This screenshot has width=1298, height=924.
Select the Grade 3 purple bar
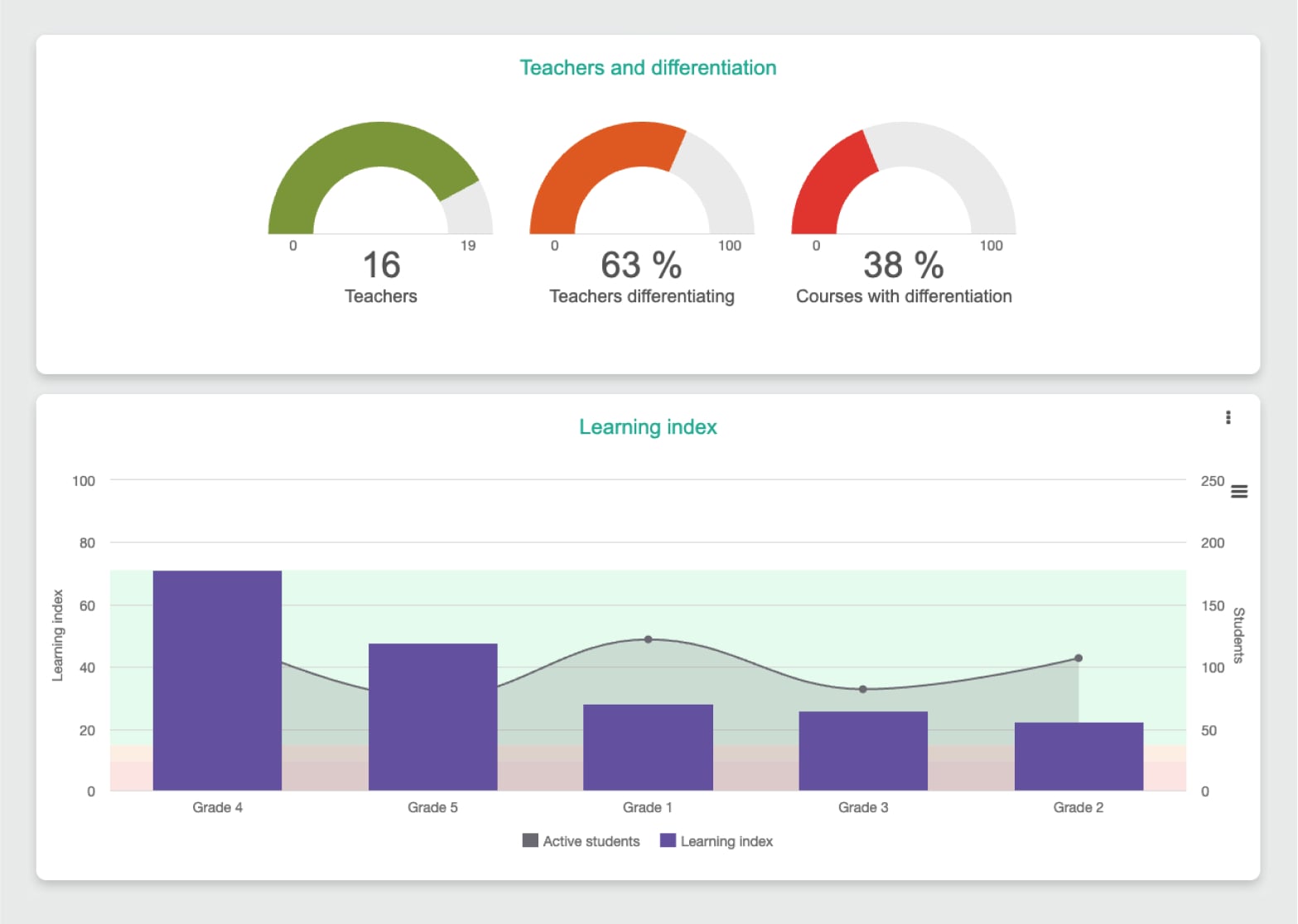point(862,750)
